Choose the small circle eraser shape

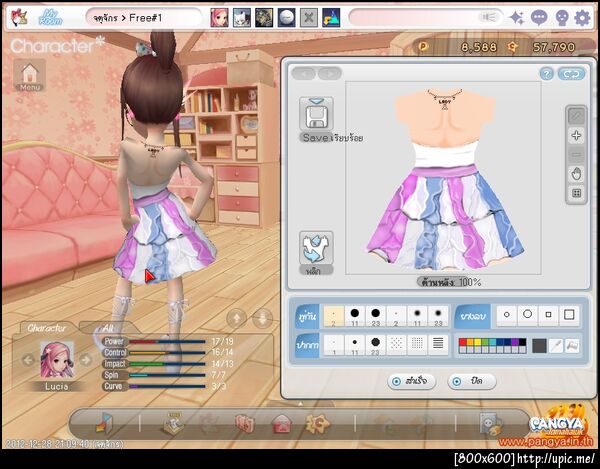(x=507, y=315)
